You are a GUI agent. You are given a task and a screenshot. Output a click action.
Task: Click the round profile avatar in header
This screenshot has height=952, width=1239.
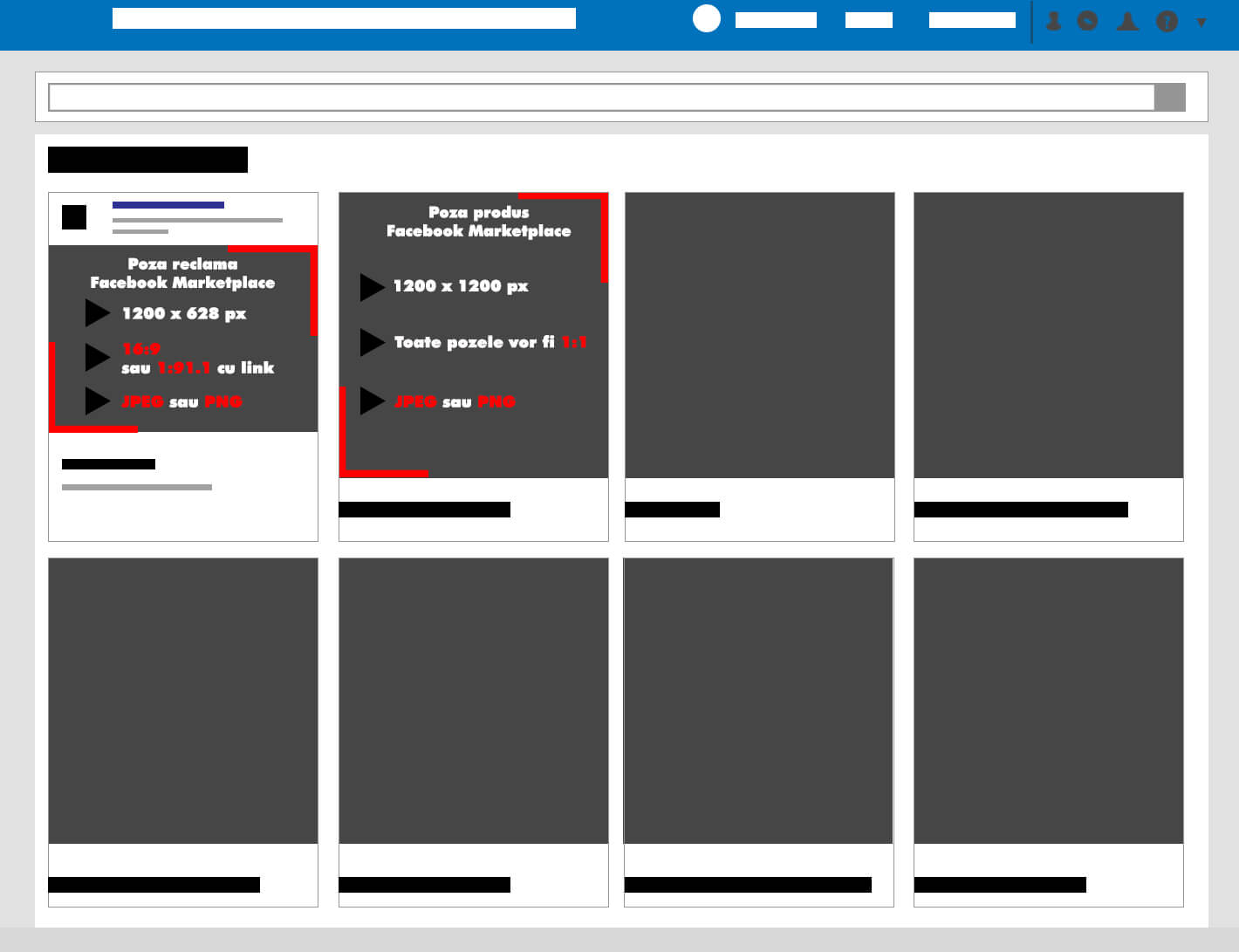[707, 18]
